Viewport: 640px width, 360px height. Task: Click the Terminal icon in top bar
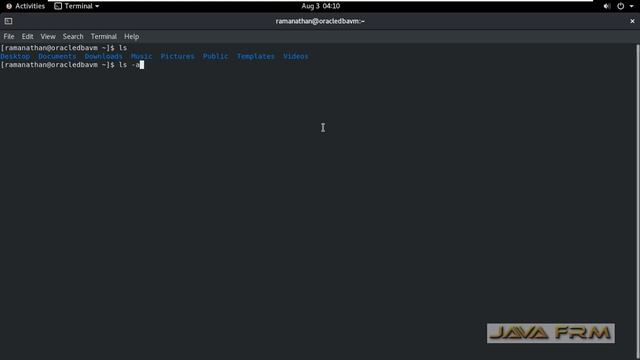[58, 6]
